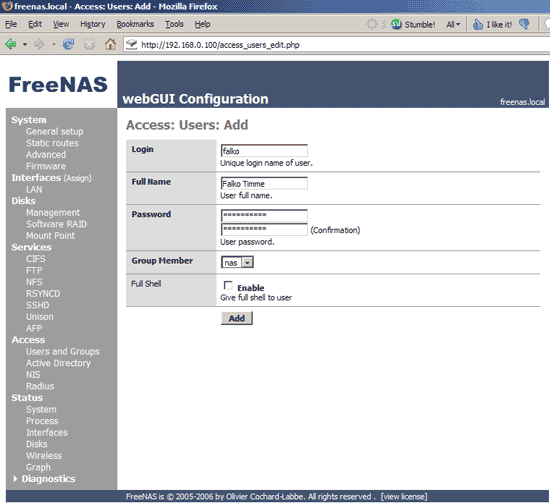
Task: Click the view license link
Action: pos(404,497)
